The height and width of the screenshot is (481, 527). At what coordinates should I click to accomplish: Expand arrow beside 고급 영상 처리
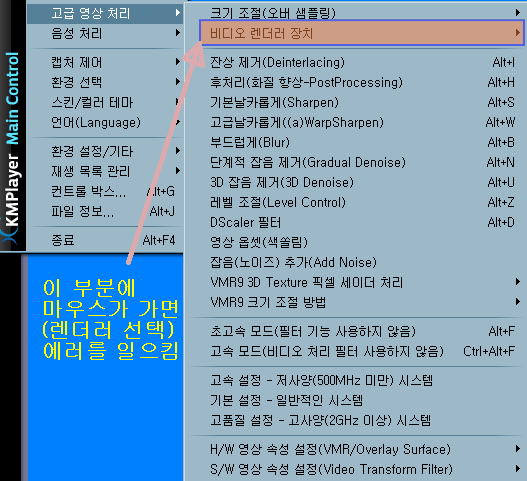[178, 13]
